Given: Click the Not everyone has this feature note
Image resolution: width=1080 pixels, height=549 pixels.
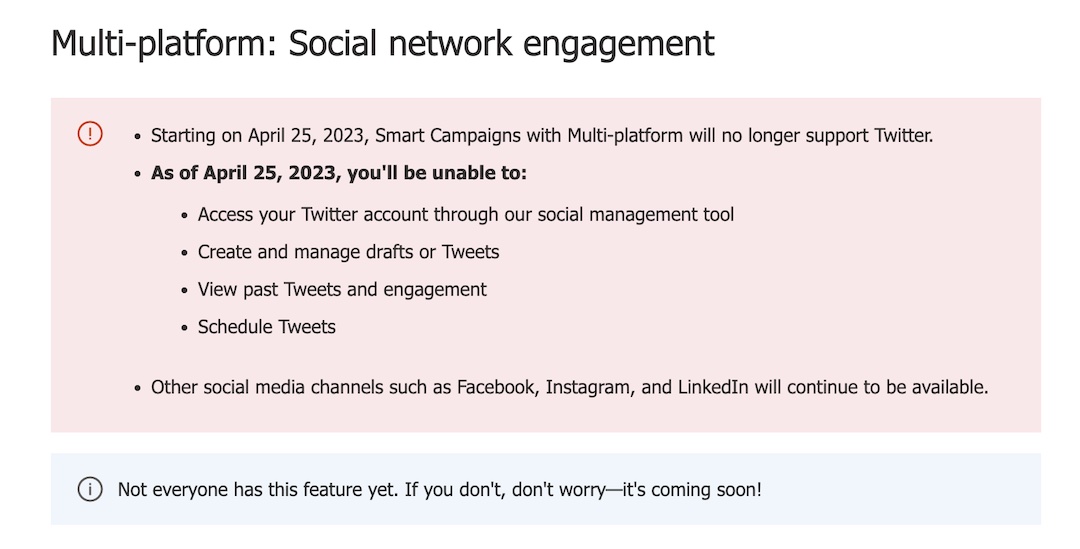Looking at the screenshot, I should (439, 490).
